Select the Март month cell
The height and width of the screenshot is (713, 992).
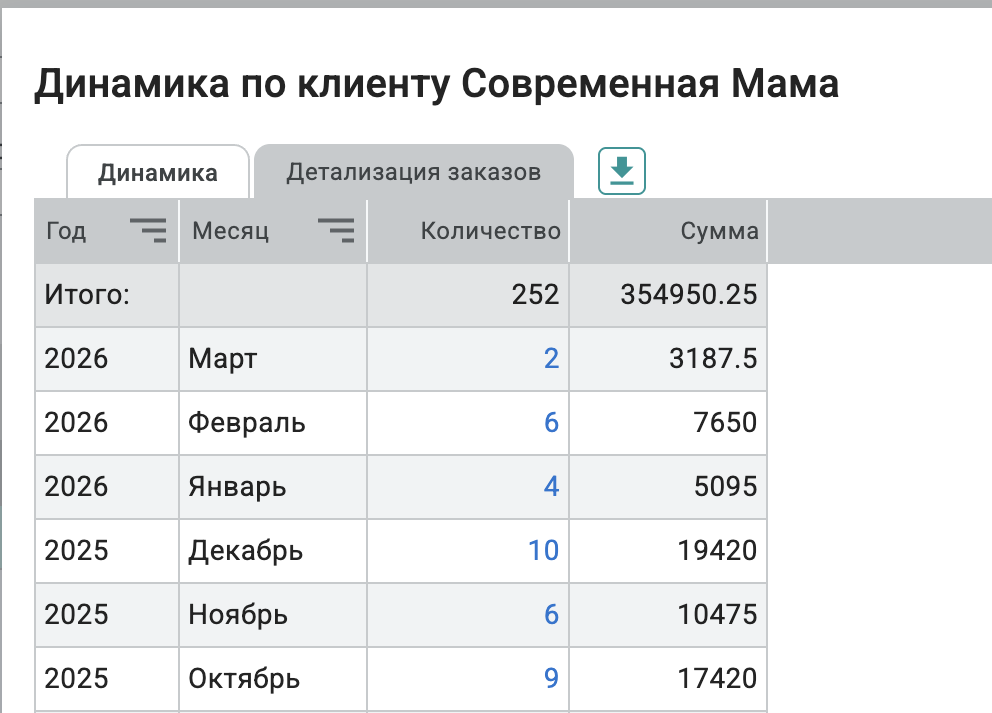pos(223,359)
